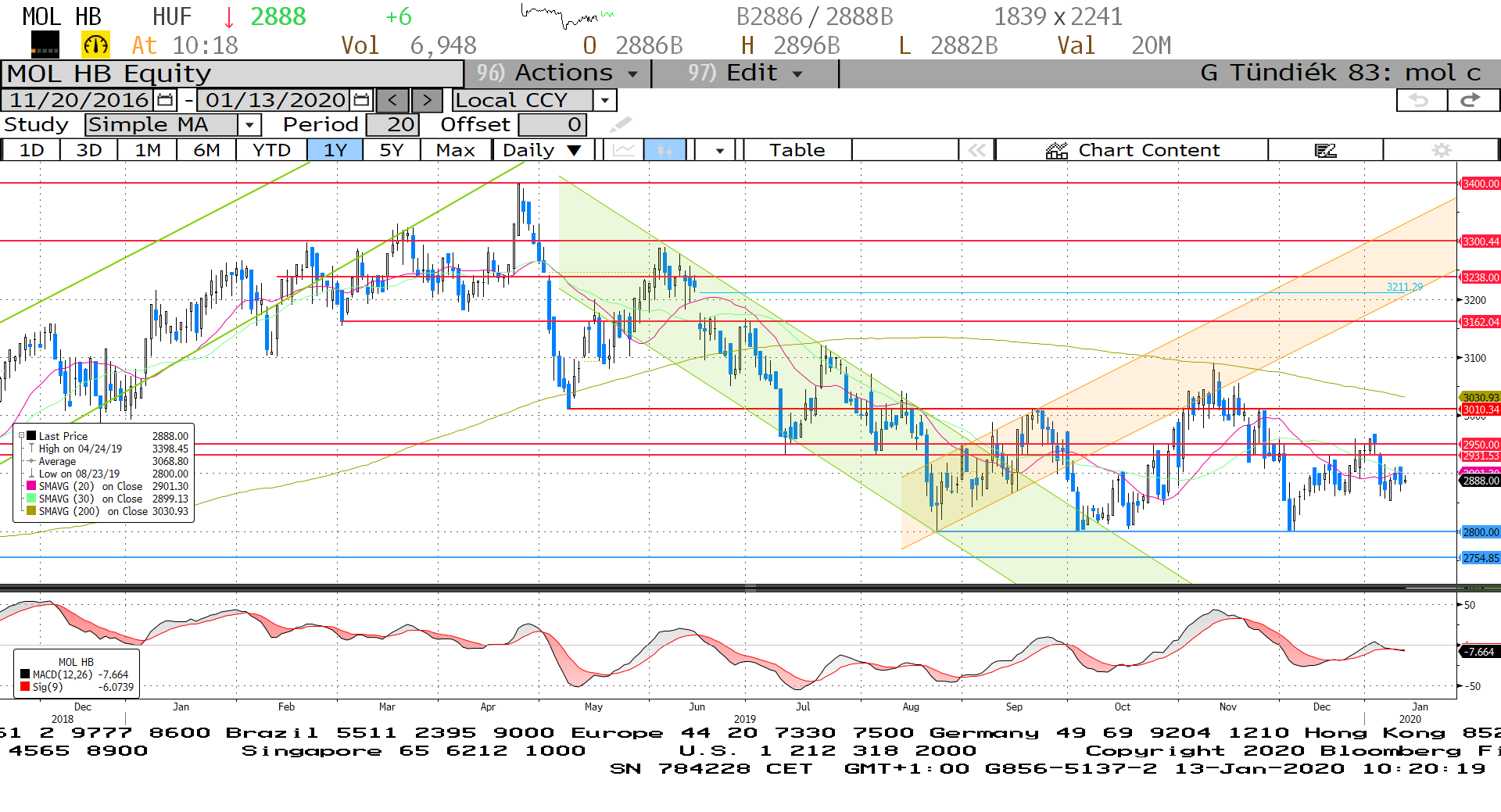Select the 5Y range tab
The image size is (1501, 812).
[x=392, y=150]
